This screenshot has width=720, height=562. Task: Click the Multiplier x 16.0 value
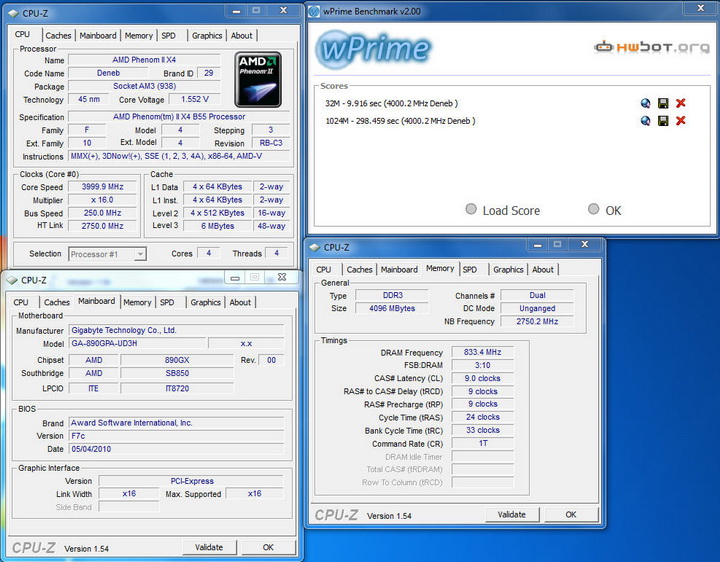click(x=102, y=200)
